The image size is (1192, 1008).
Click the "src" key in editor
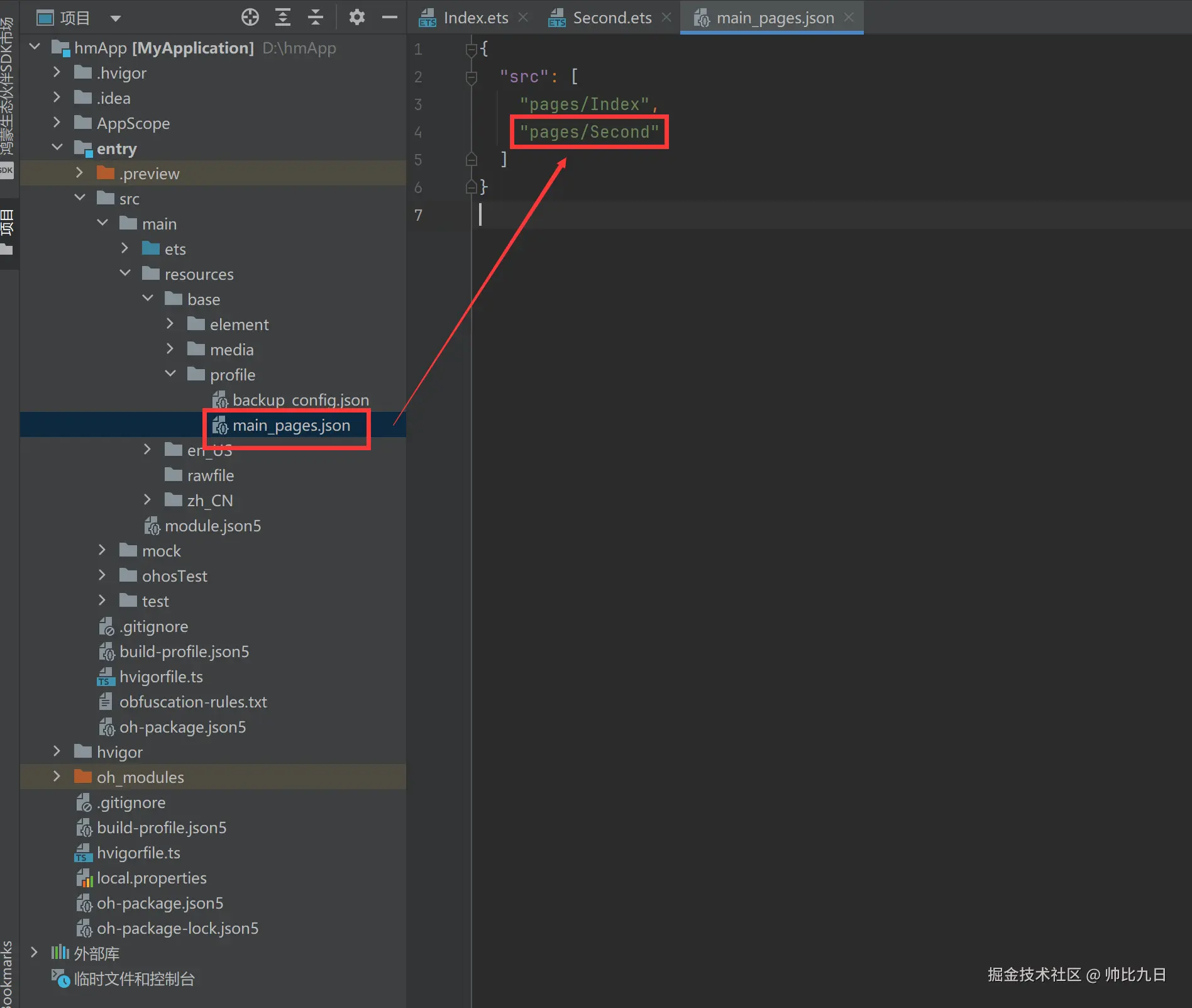(524, 77)
